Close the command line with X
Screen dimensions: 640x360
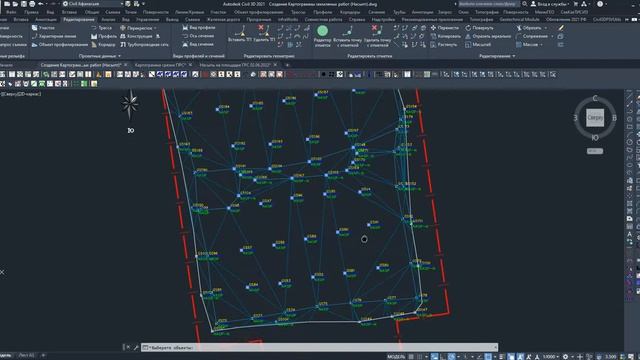point(128,347)
